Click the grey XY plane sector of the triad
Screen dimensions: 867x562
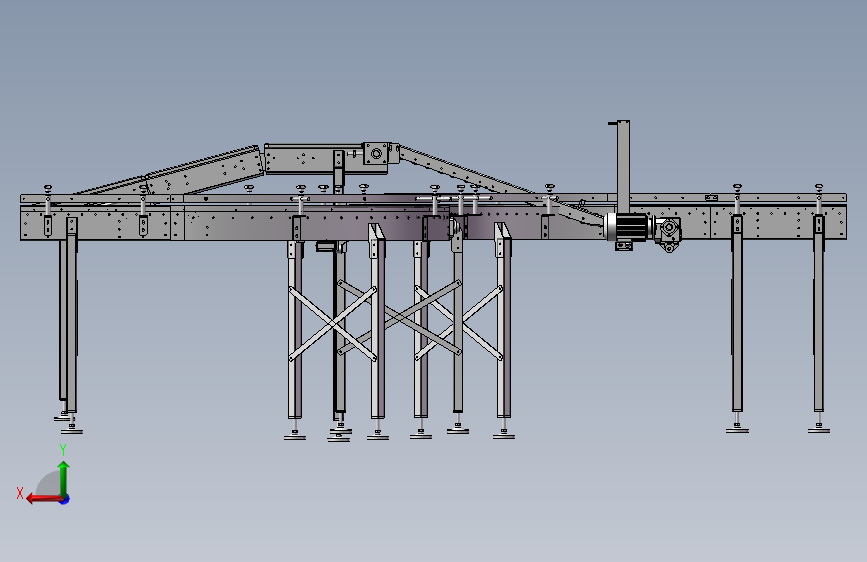click(x=50, y=483)
